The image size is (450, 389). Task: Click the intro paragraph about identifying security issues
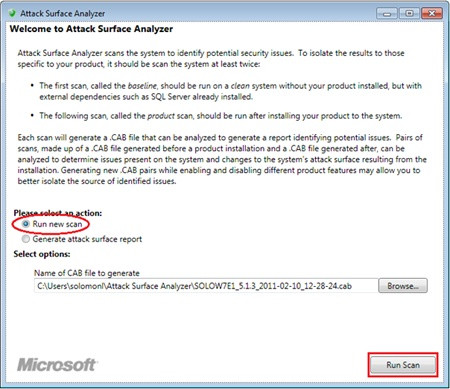tap(211, 58)
